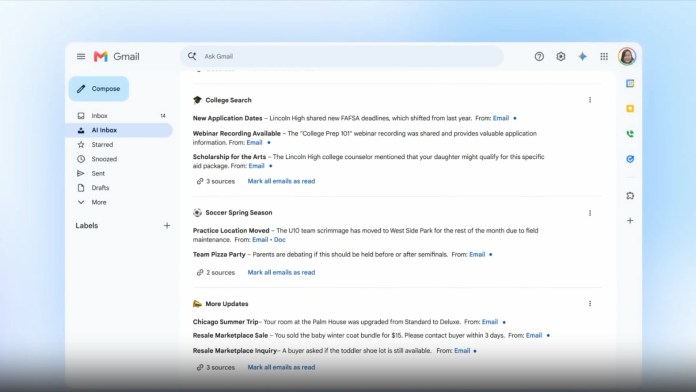Show Soccer Spring Season 2 sources
696x392 pixels.
point(216,273)
